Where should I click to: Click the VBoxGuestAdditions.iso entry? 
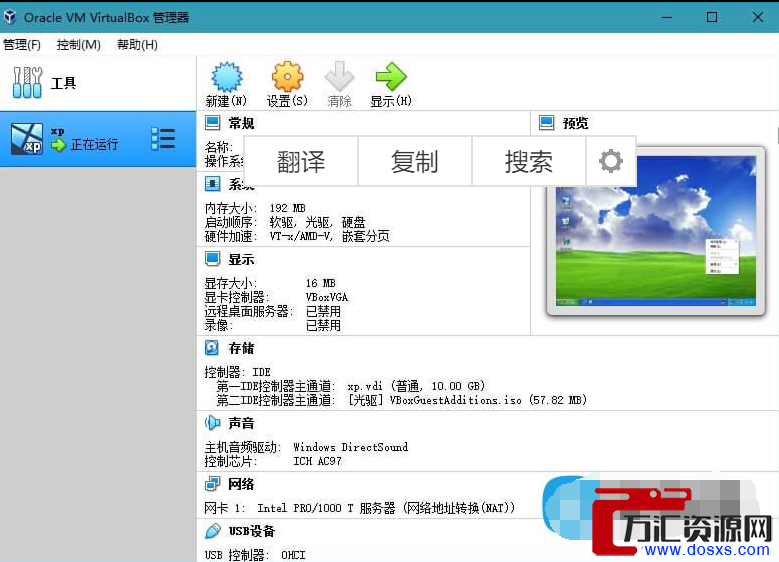(x=467, y=400)
